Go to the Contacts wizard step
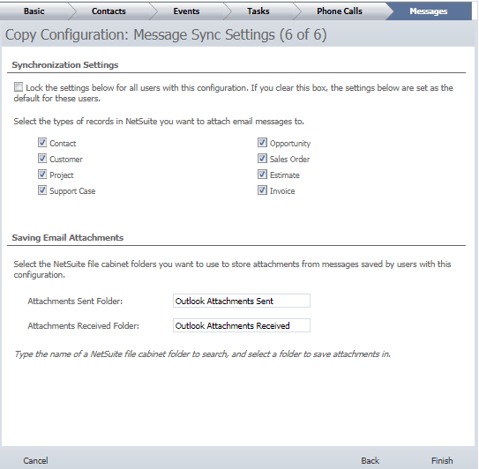Screen dimensions: 479x469 109,11
